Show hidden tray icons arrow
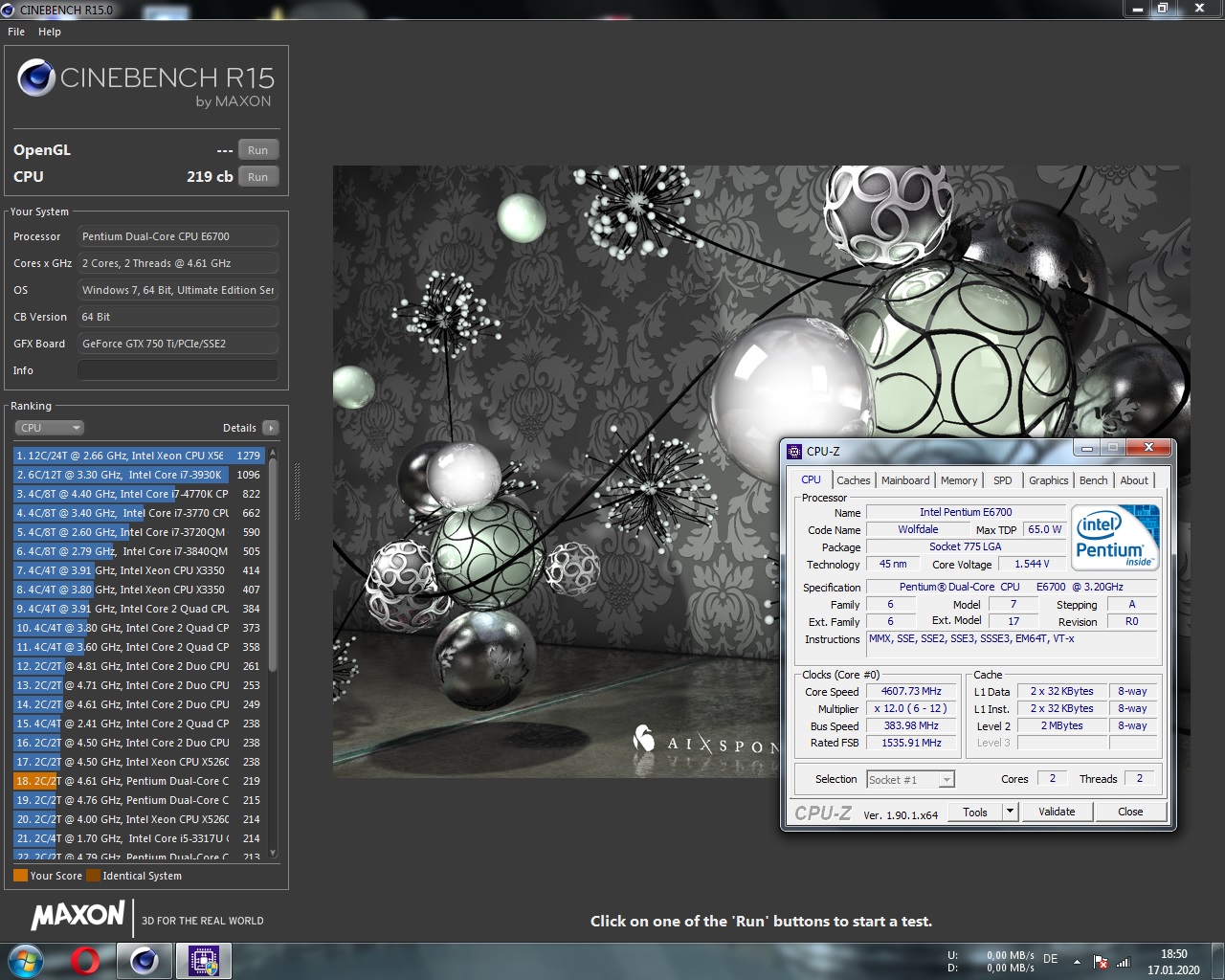1225x980 pixels. tap(1077, 962)
